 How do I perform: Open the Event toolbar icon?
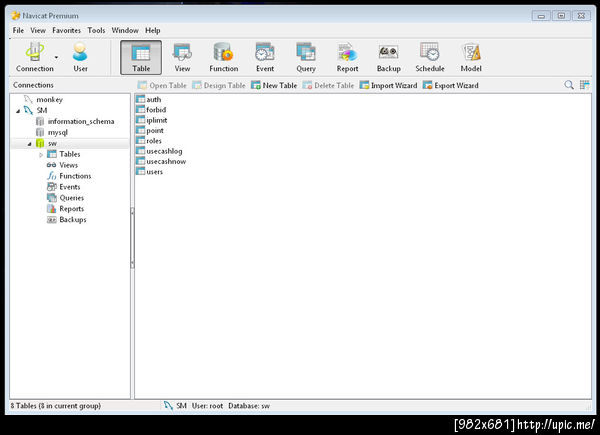point(265,57)
